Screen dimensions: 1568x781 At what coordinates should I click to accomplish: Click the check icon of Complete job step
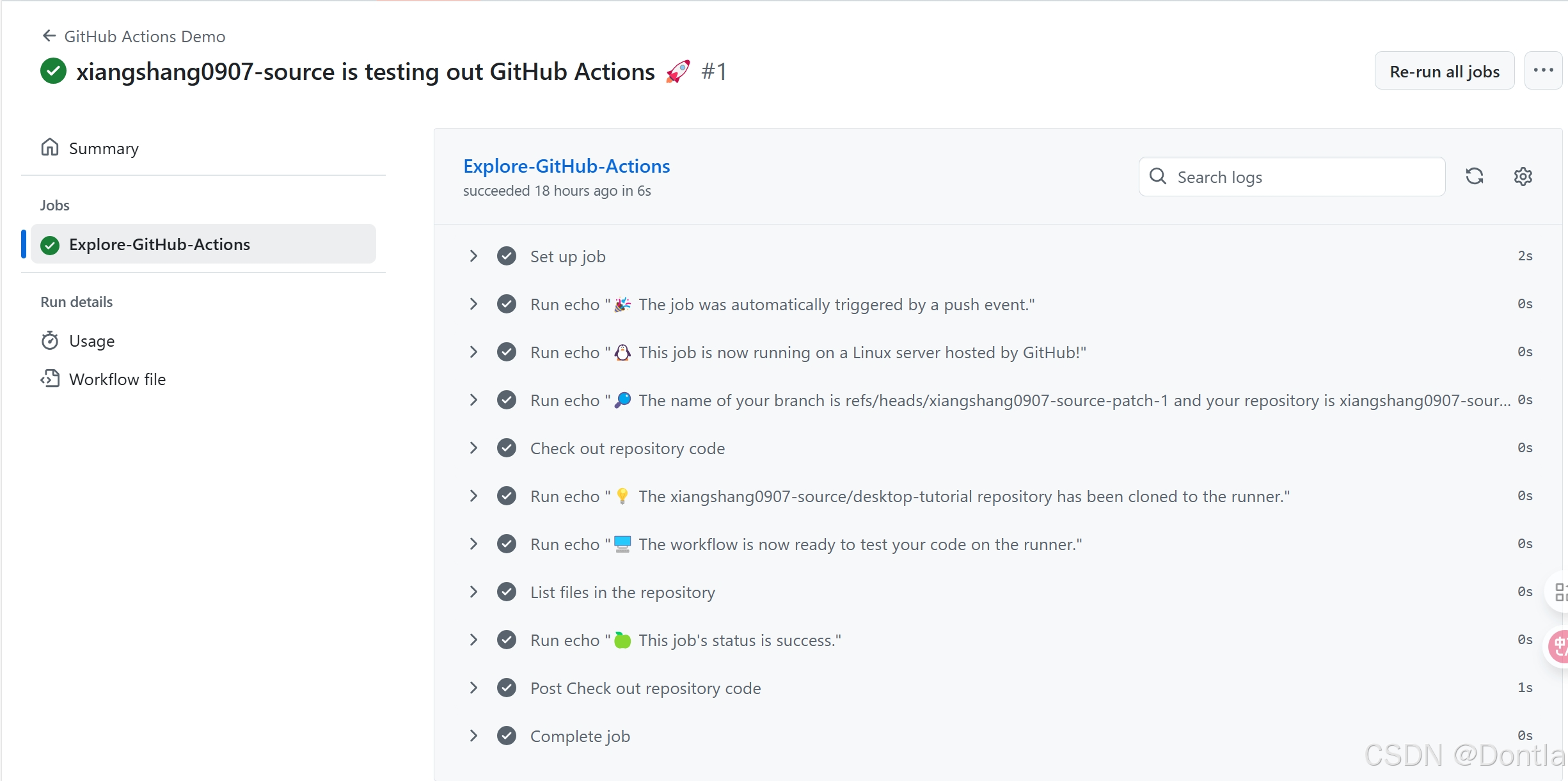507,736
